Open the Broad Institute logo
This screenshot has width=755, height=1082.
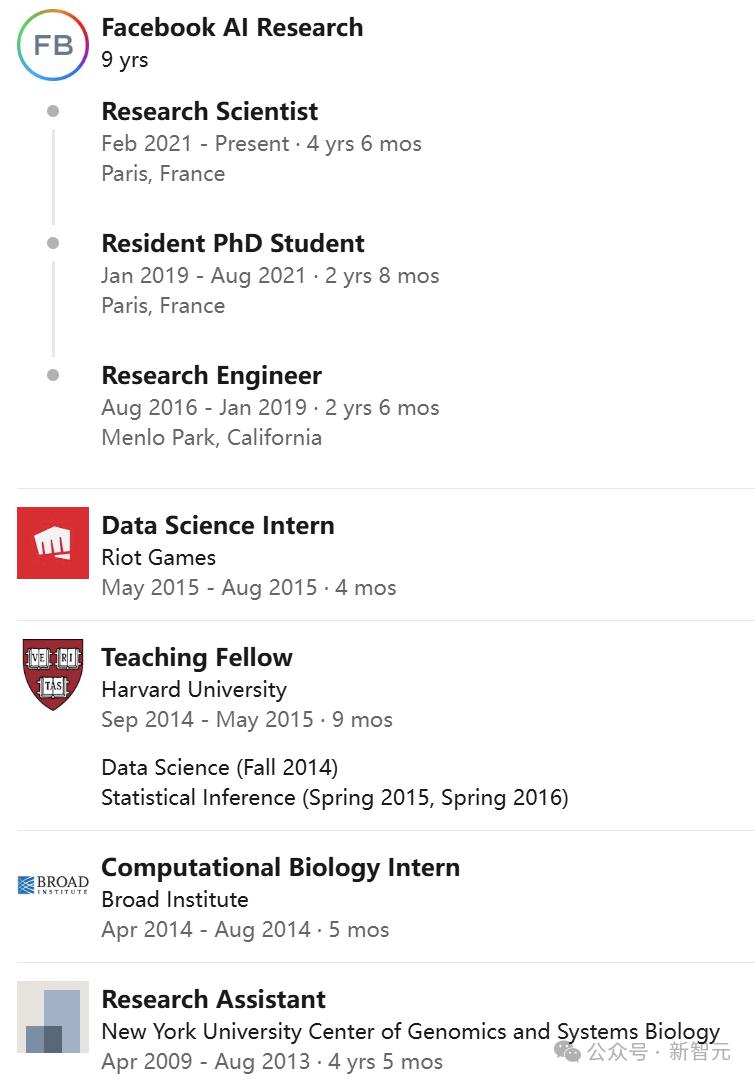point(53,885)
